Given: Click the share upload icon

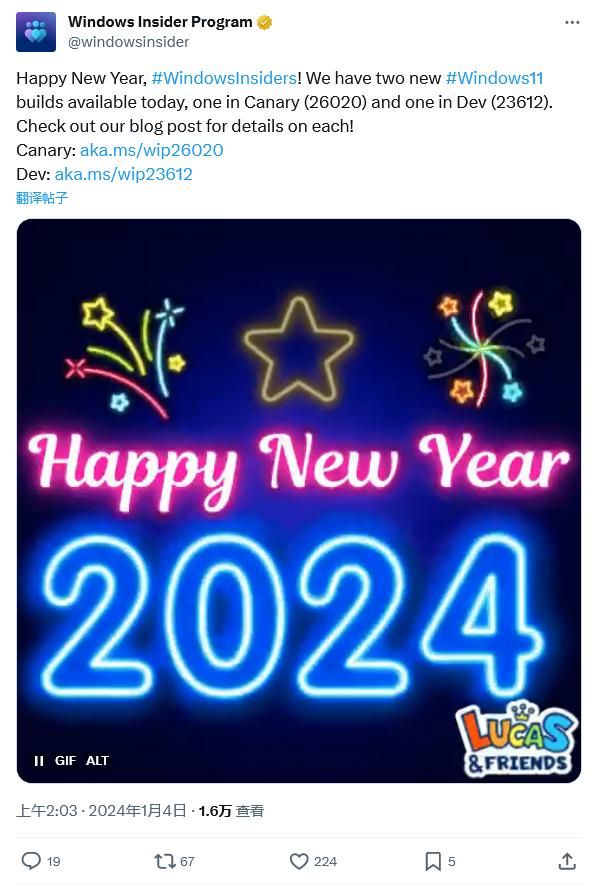Looking at the screenshot, I should [x=567, y=861].
